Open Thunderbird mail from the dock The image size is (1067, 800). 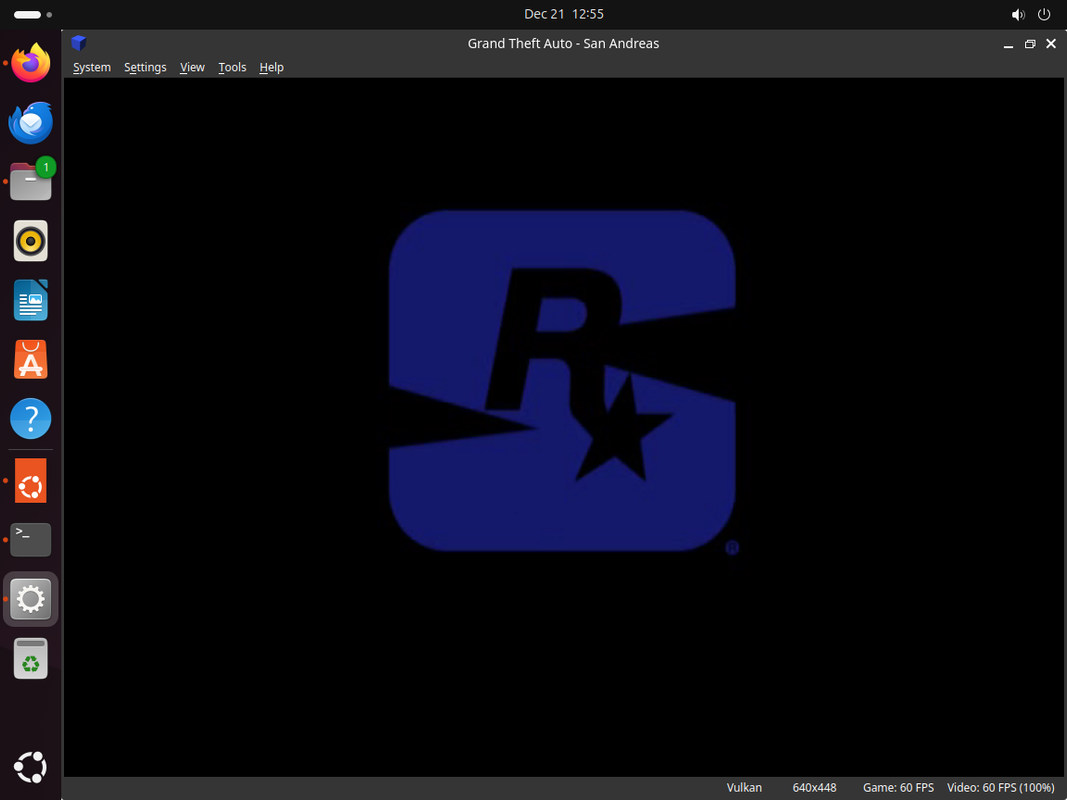click(31, 122)
